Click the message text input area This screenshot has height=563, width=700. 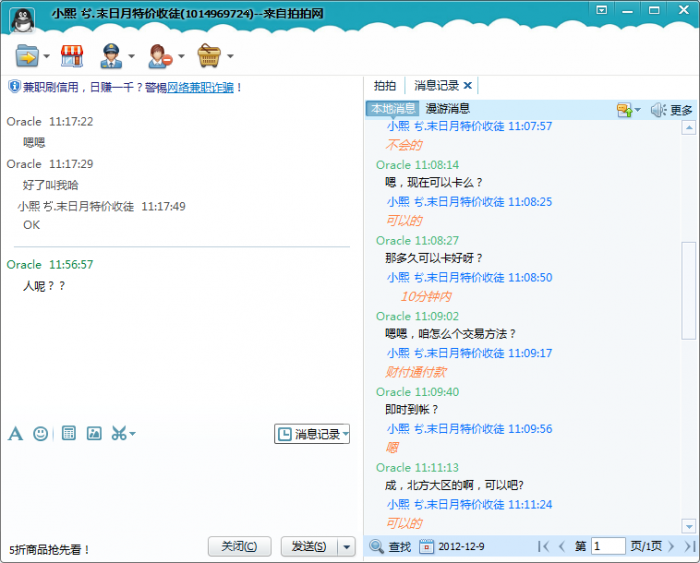182,487
